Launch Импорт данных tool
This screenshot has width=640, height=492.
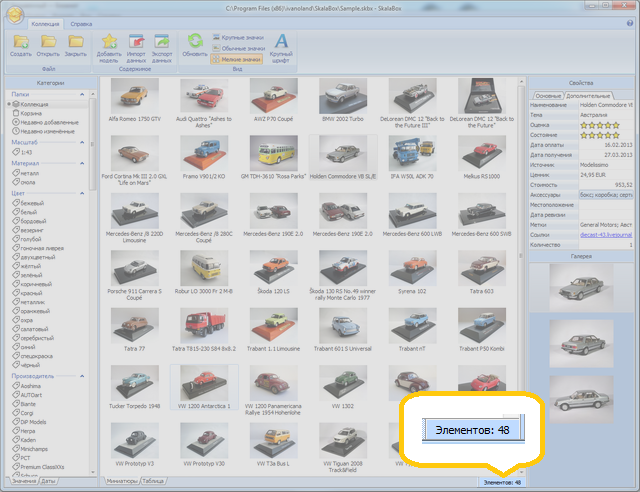136,49
